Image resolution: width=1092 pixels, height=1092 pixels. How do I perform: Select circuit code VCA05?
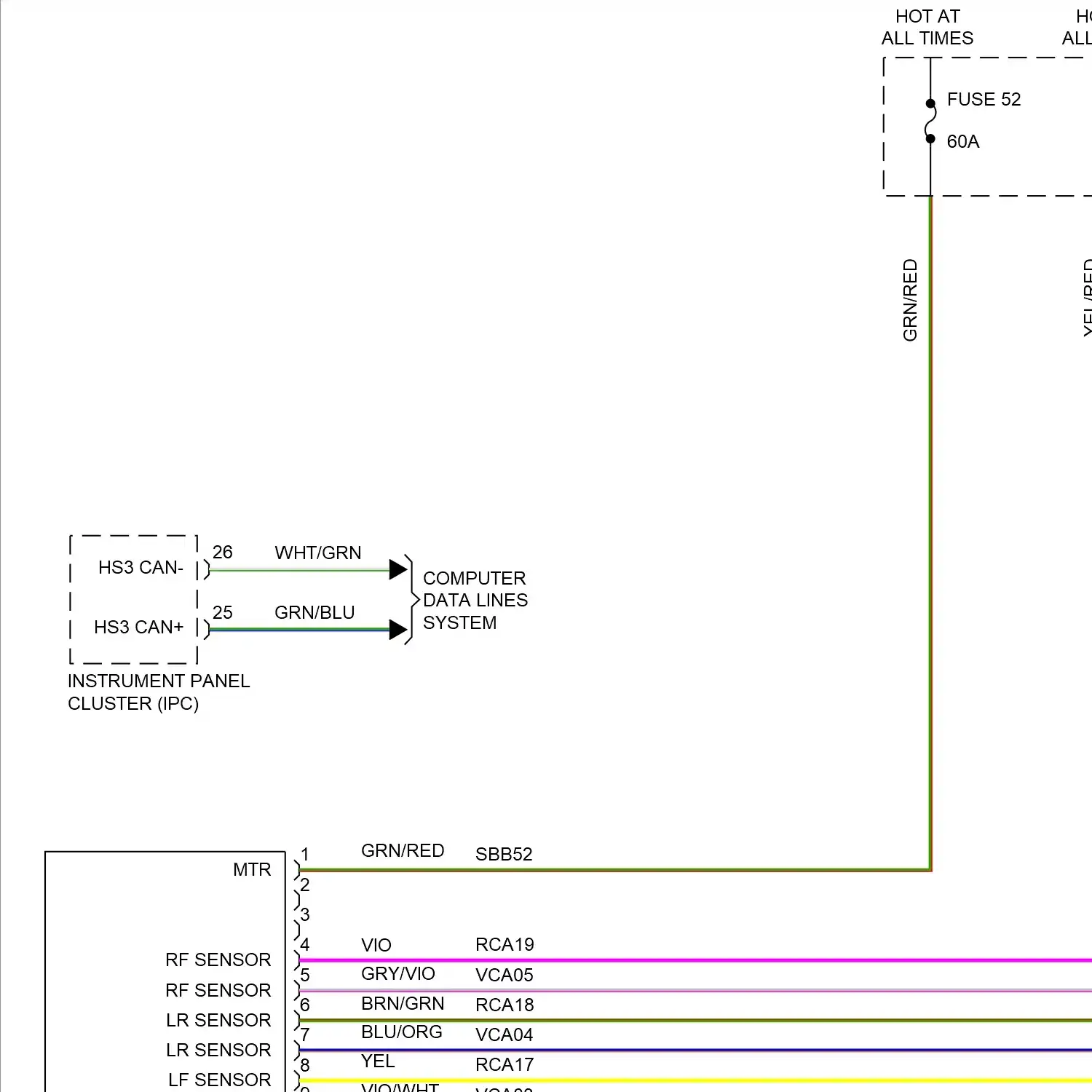coord(505,975)
